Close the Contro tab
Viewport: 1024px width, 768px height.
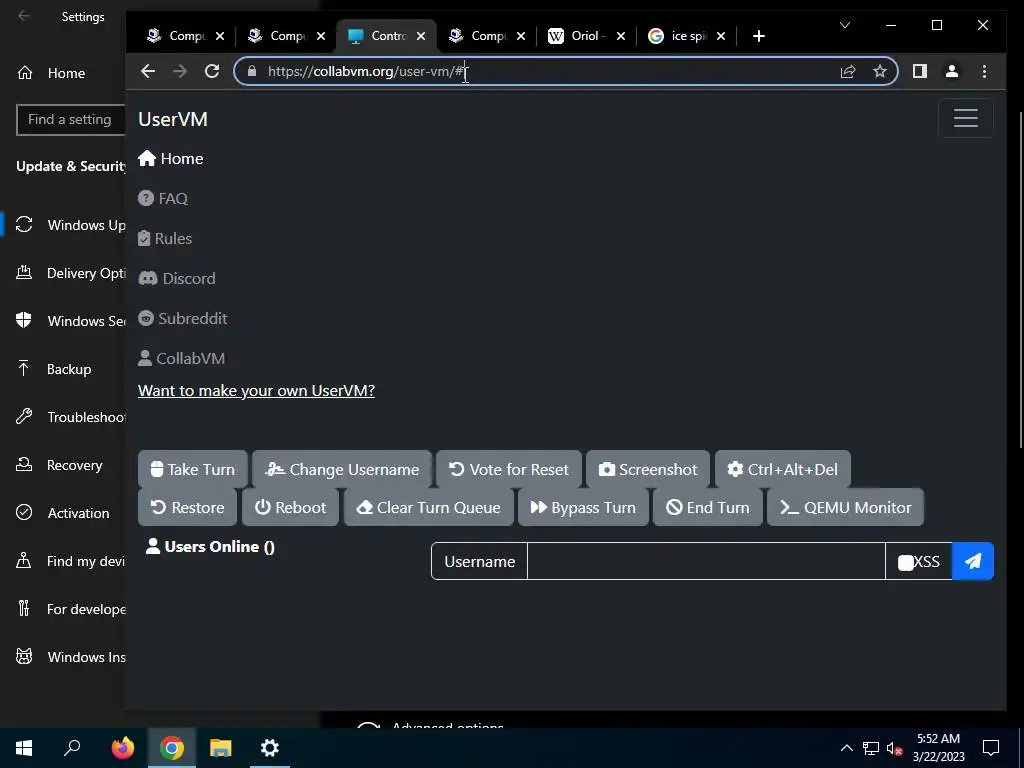point(421,36)
